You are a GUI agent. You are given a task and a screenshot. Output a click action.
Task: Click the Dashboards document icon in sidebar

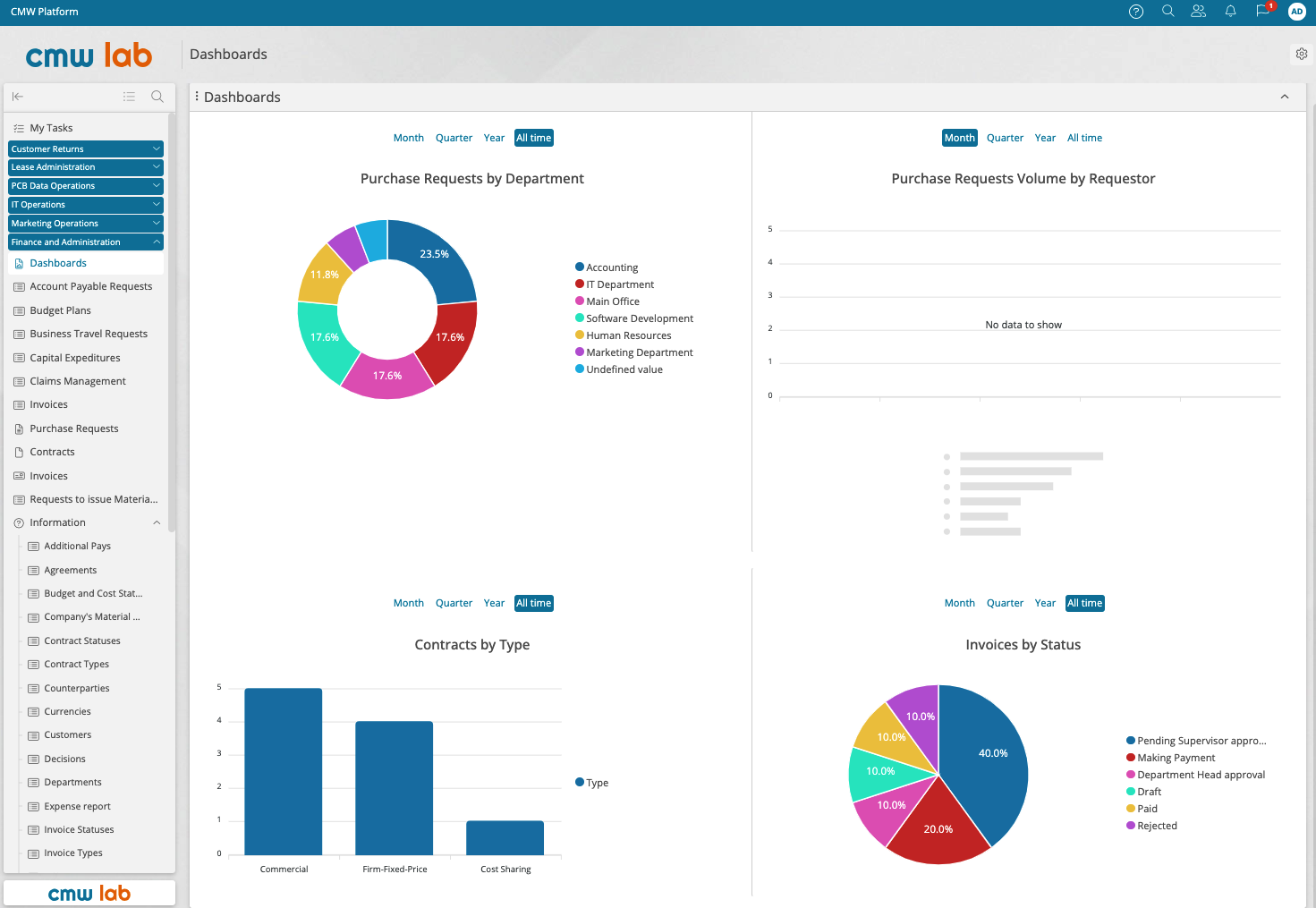pyautogui.click(x=19, y=264)
